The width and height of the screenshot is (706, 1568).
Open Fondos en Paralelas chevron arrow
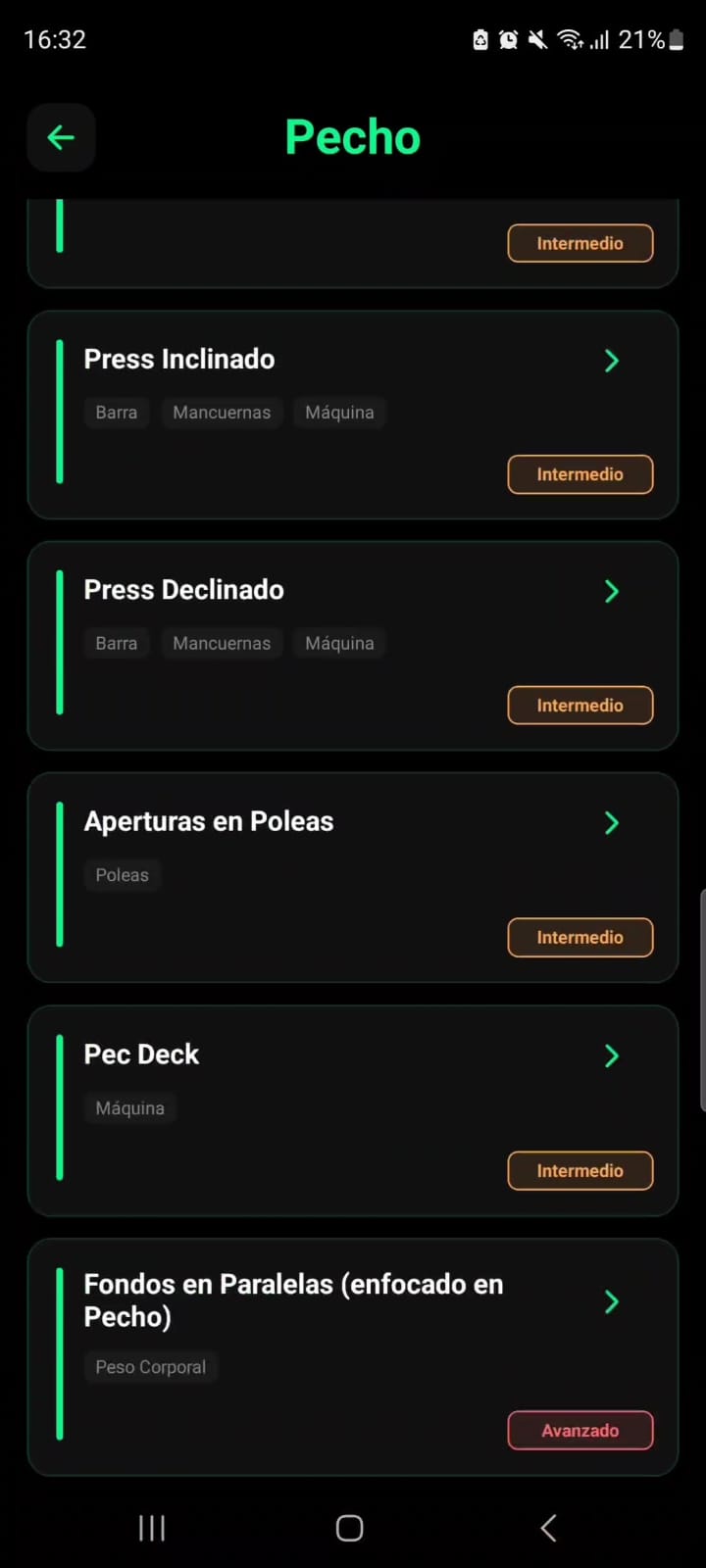[612, 1301]
